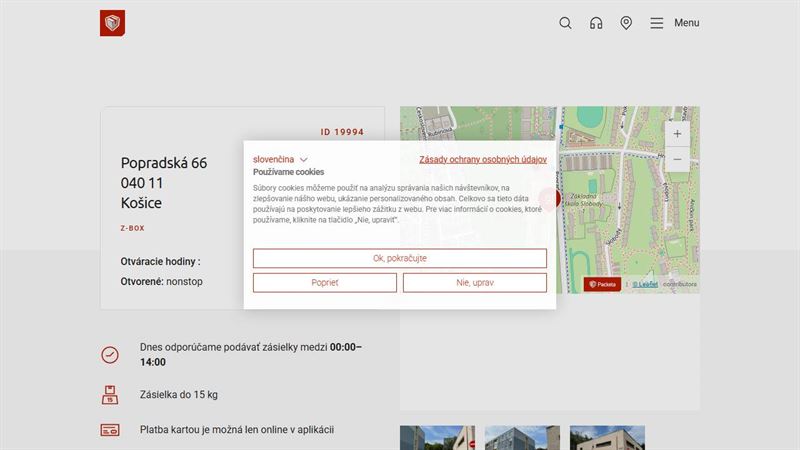The width and height of the screenshot is (800, 450).
Task: Expand the slovenčina language dropdown
Action: (280, 159)
